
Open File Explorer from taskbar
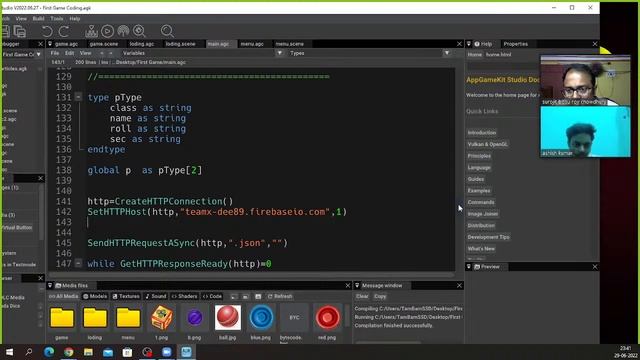[88, 352]
